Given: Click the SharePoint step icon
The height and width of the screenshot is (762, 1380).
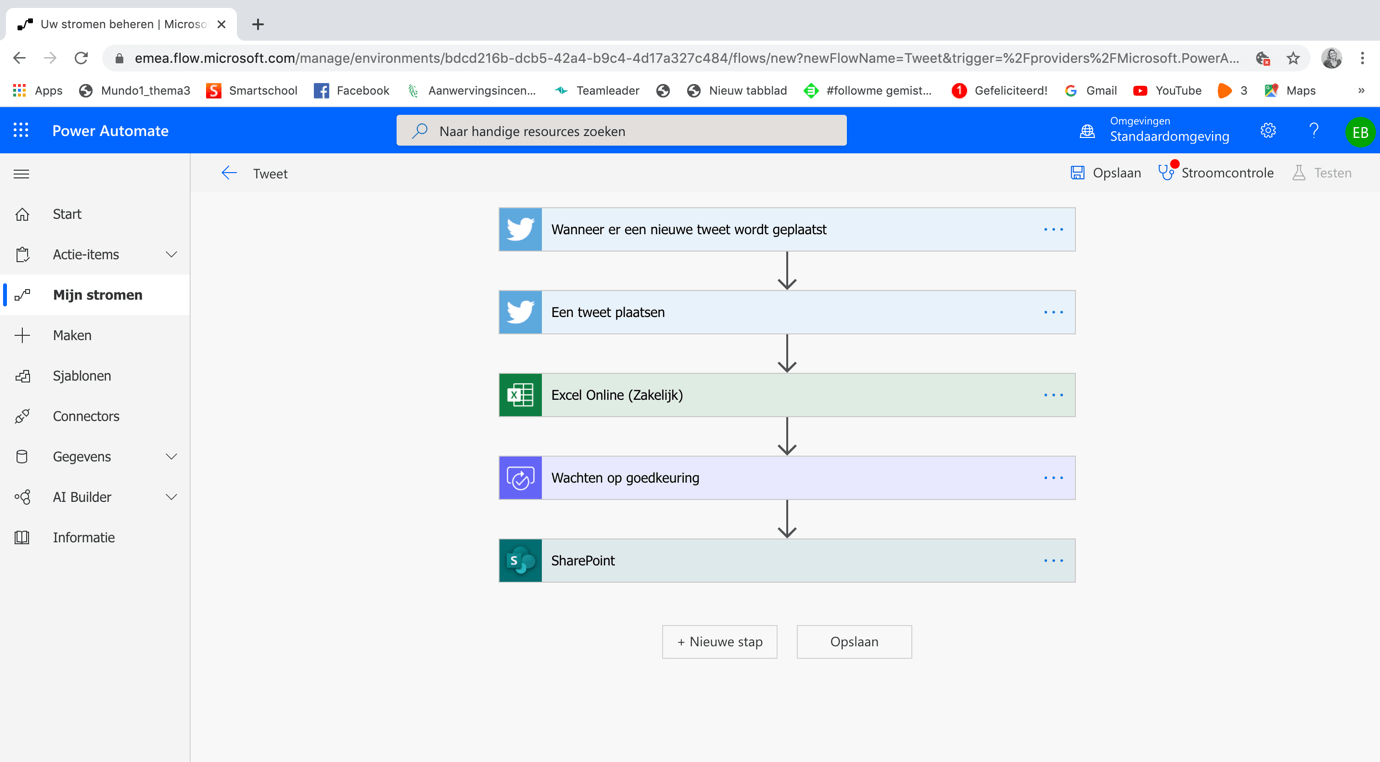Looking at the screenshot, I should tap(520, 561).
